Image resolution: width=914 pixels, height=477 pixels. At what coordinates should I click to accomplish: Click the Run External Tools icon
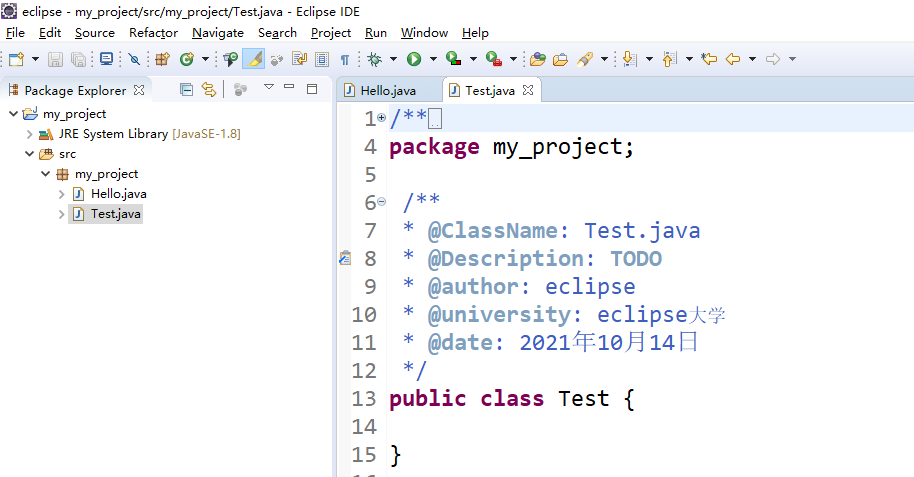[x=494, y=59]
